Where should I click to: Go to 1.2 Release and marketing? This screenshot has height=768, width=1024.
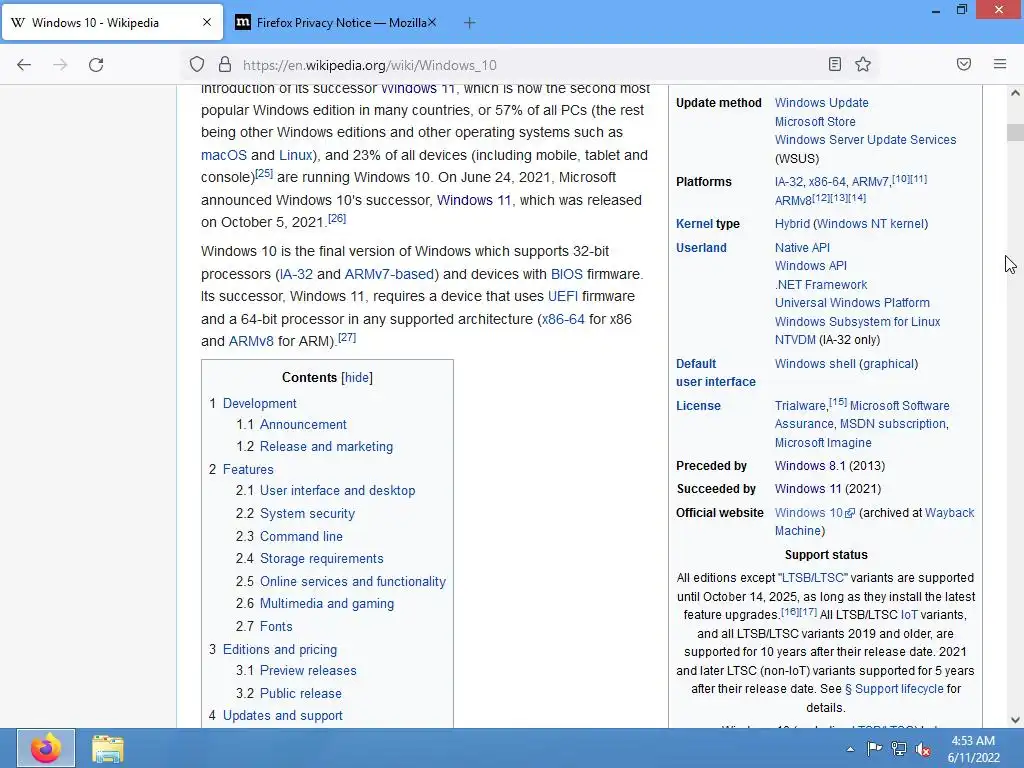click(326, 447)
